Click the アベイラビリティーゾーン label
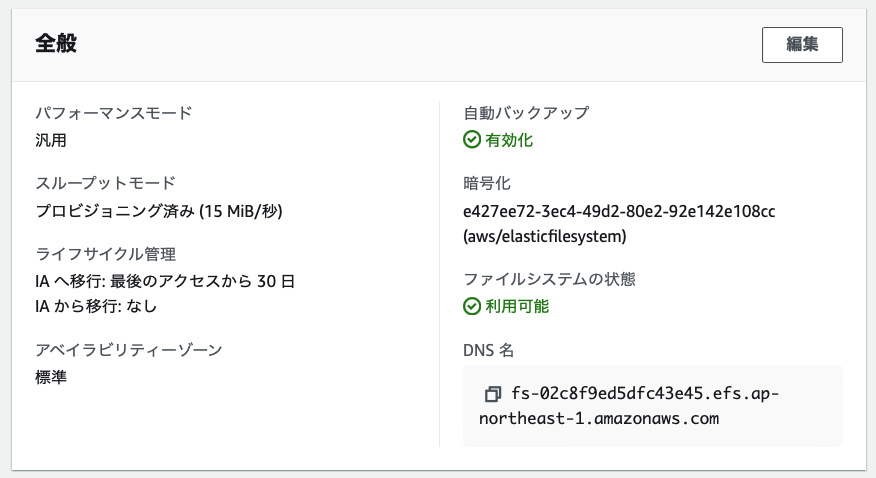This screenshot has height=478, width=876. (x=128, y=350)
